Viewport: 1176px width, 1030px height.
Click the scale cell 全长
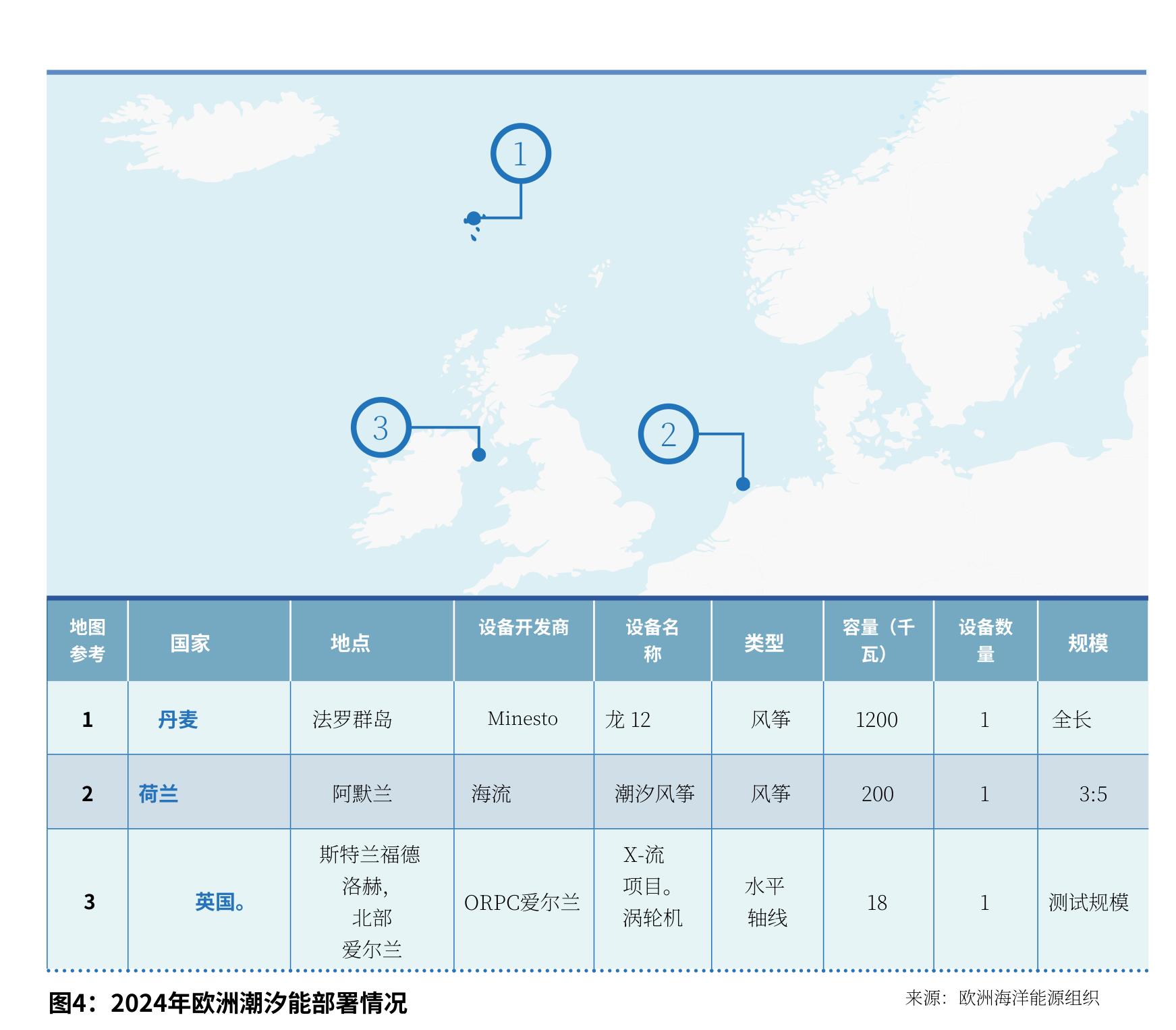1071,720
